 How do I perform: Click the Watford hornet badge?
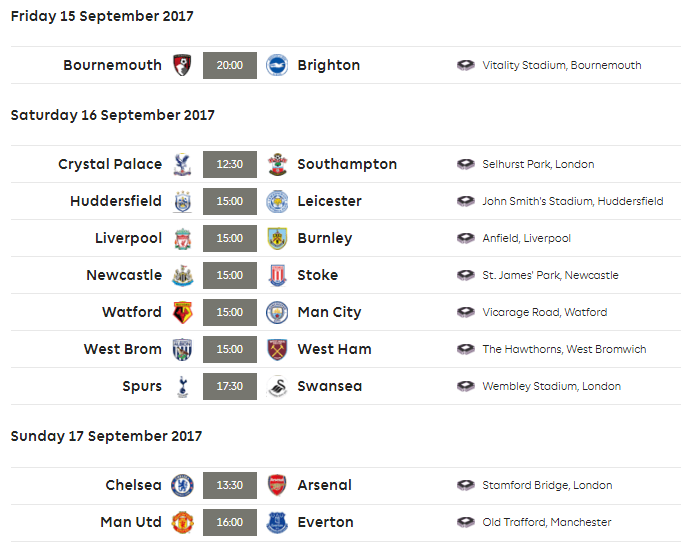[x=182, y=312]
